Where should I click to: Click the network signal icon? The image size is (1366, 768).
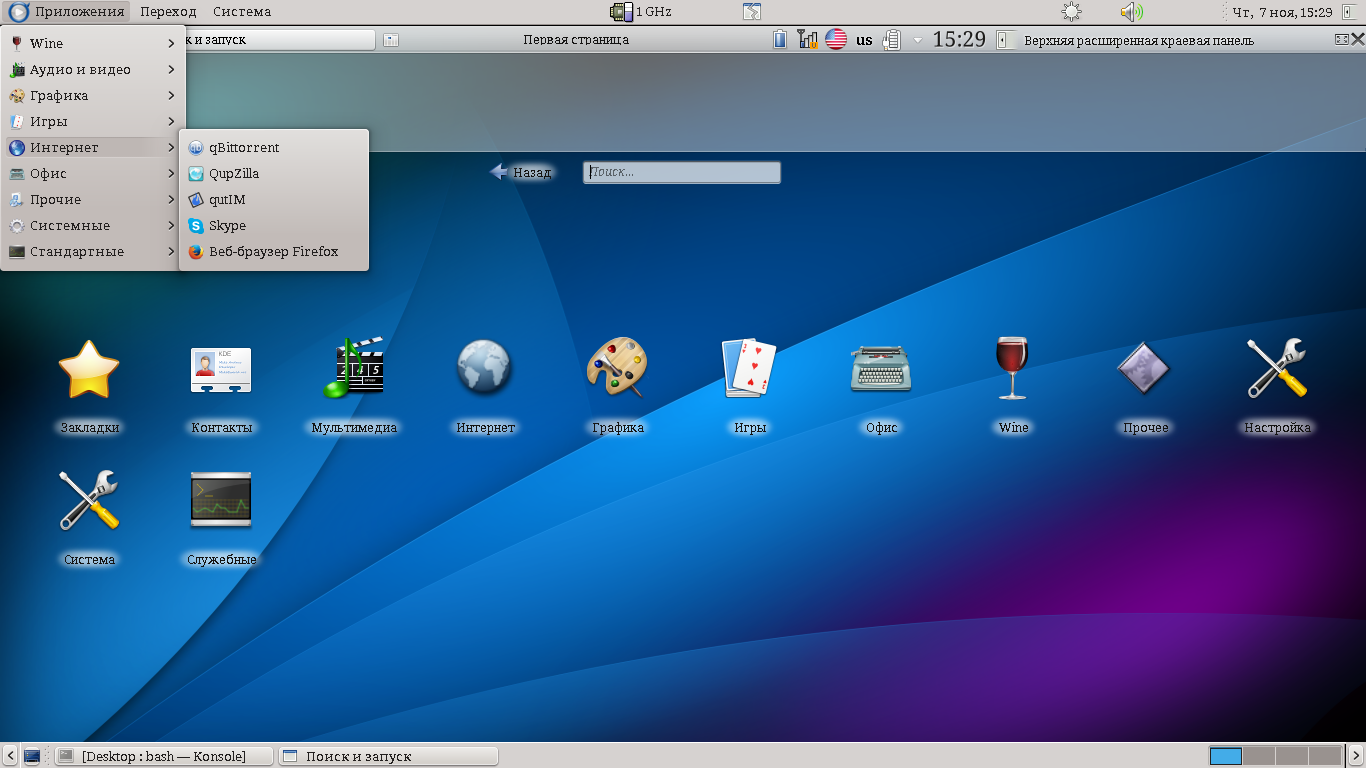click(808, 40)
